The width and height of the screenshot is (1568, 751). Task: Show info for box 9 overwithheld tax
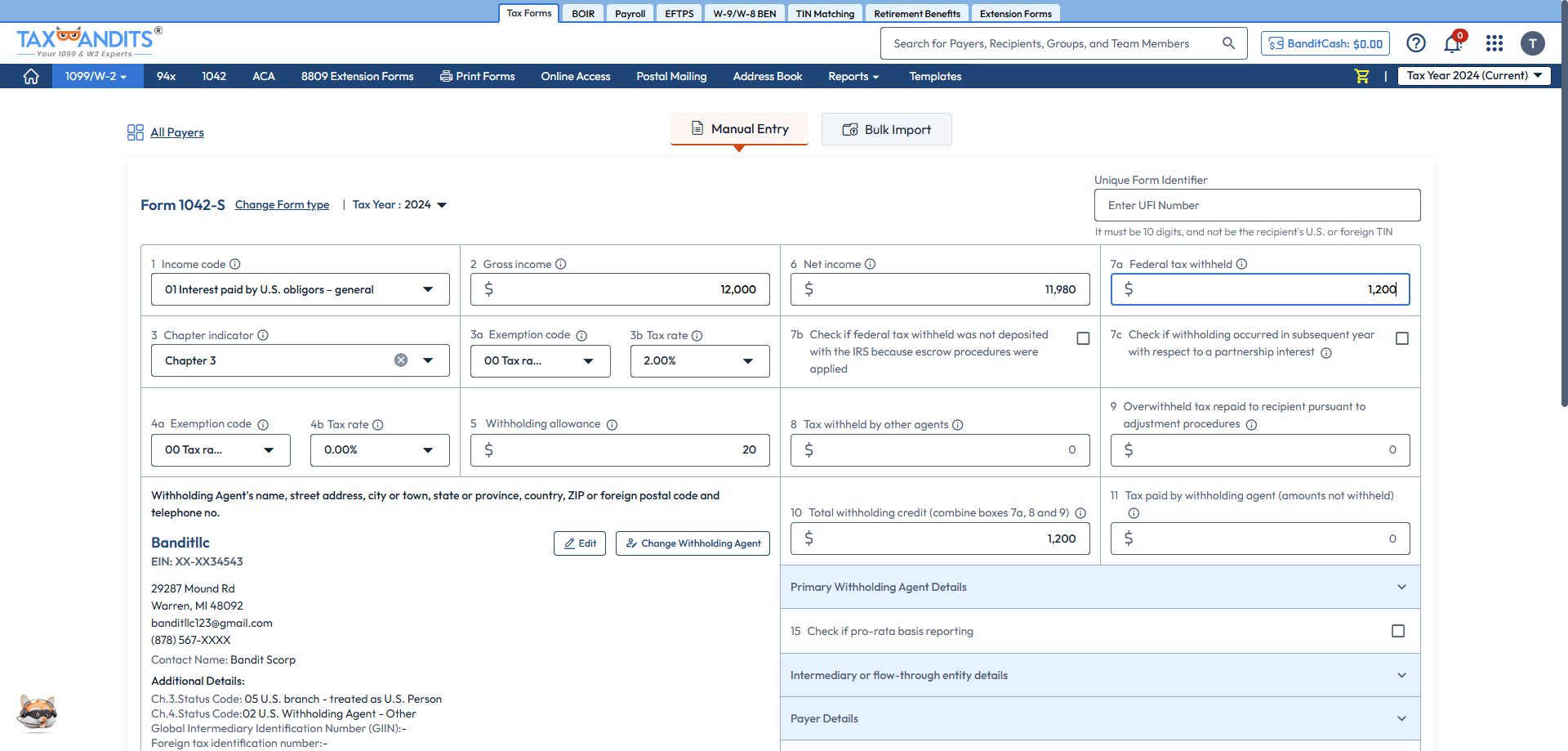coord(1252,425)
